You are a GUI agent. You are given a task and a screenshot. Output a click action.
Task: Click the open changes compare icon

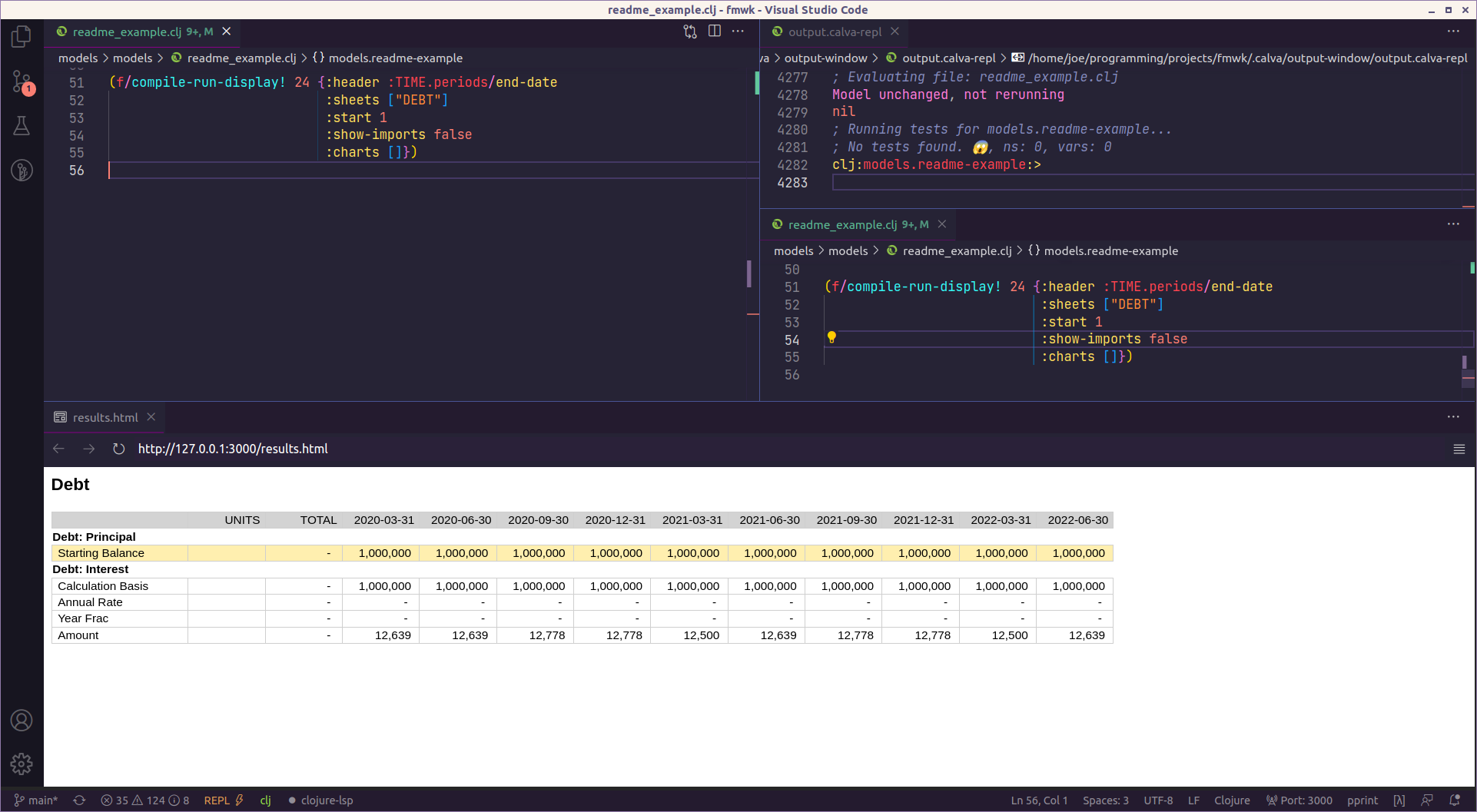coord(690,31)
